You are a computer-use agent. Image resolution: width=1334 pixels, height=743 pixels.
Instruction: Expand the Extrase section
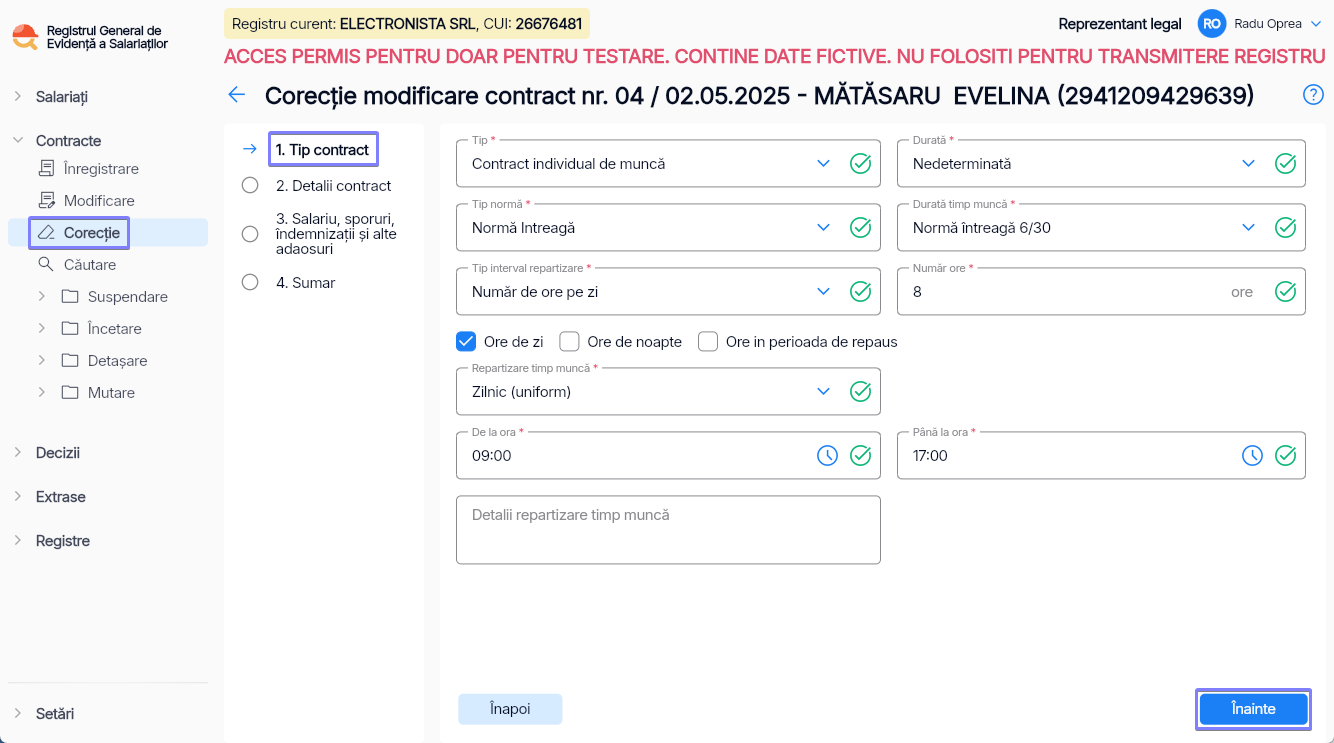(x=18, y=496)
